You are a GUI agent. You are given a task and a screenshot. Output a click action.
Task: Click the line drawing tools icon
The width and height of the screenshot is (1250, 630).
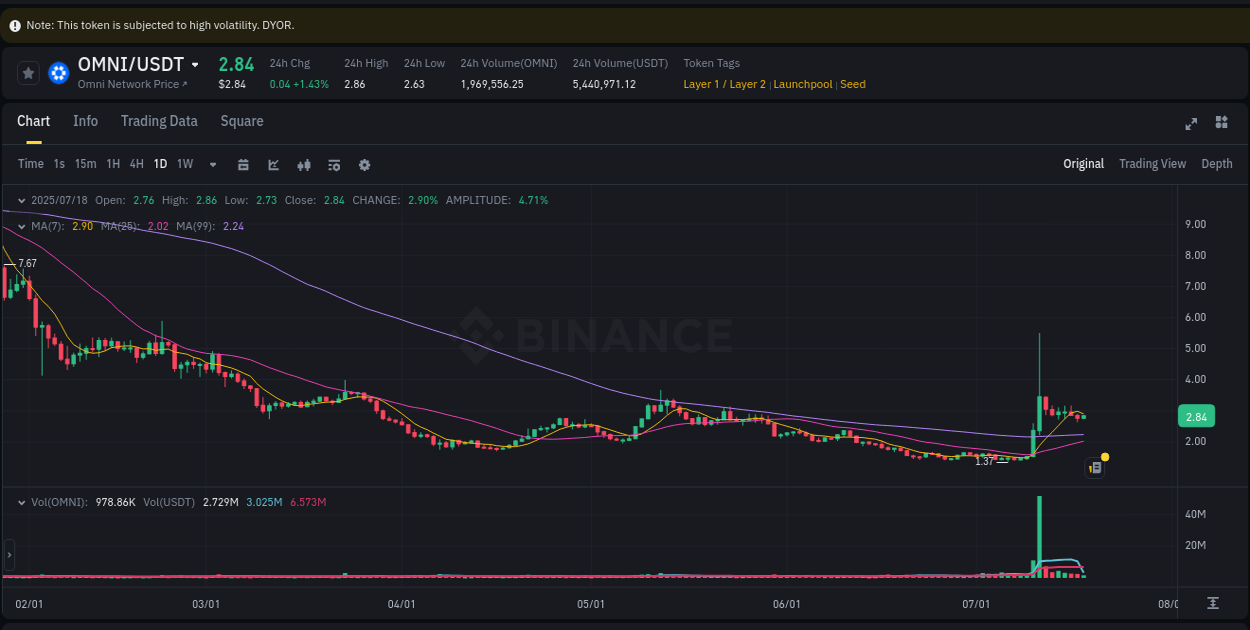[x=273, y=164]
